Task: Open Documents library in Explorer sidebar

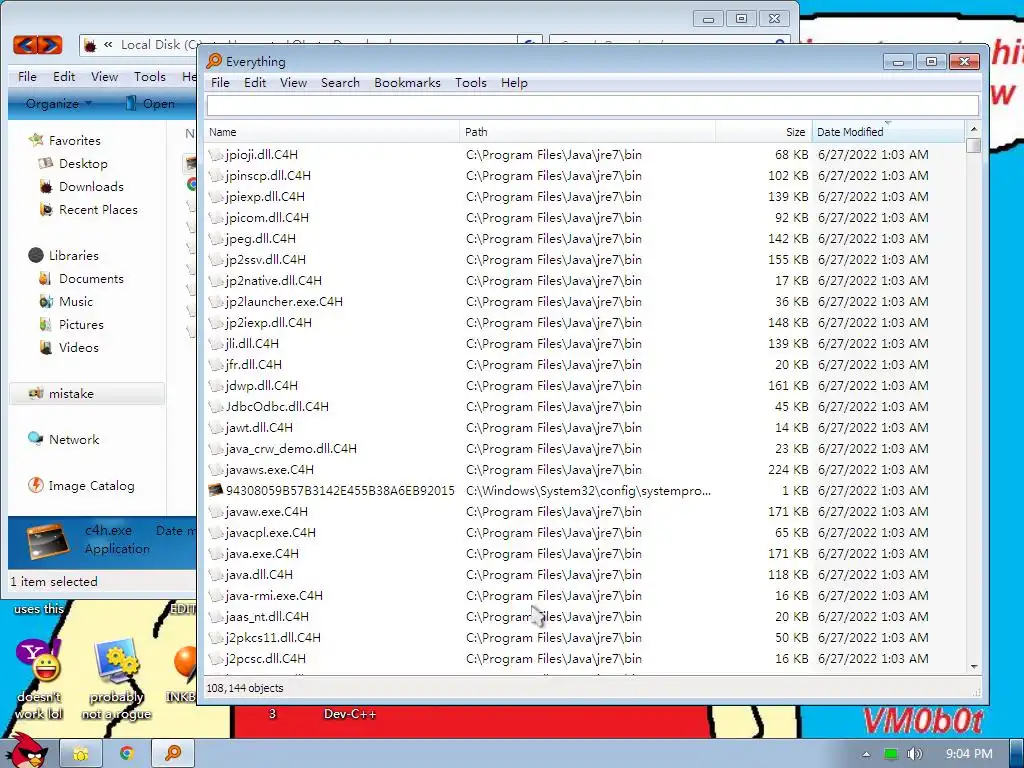Action: (x=91, y=279)
